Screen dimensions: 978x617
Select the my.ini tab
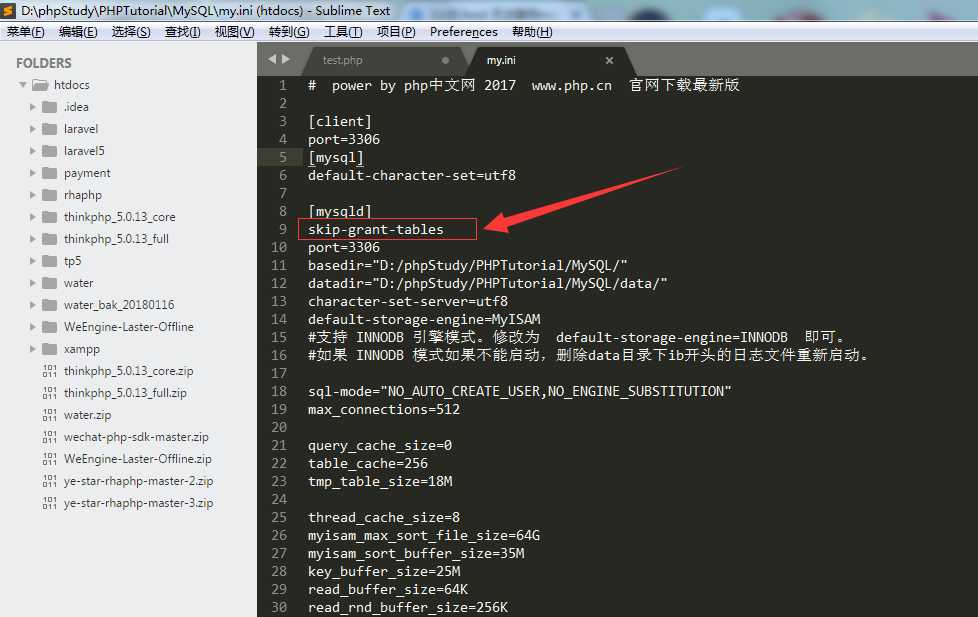point(501,61)
